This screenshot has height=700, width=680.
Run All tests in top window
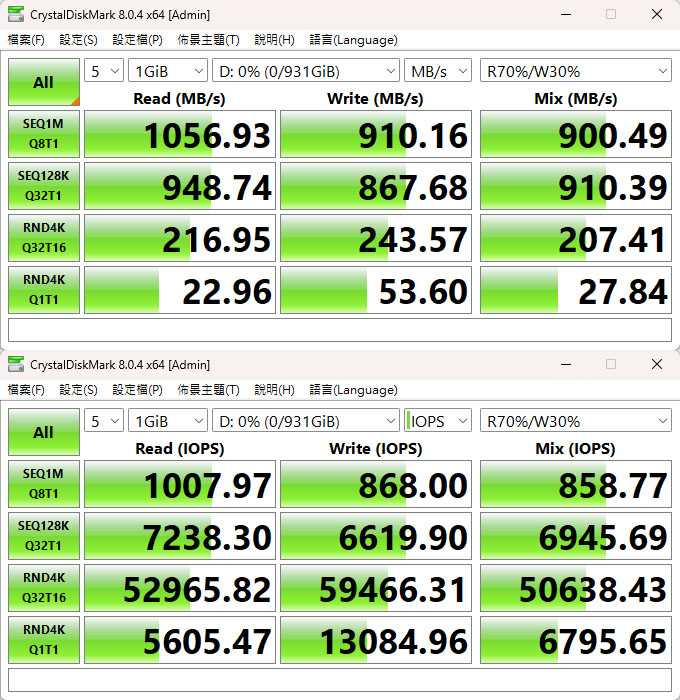click(x=44, y=82)
